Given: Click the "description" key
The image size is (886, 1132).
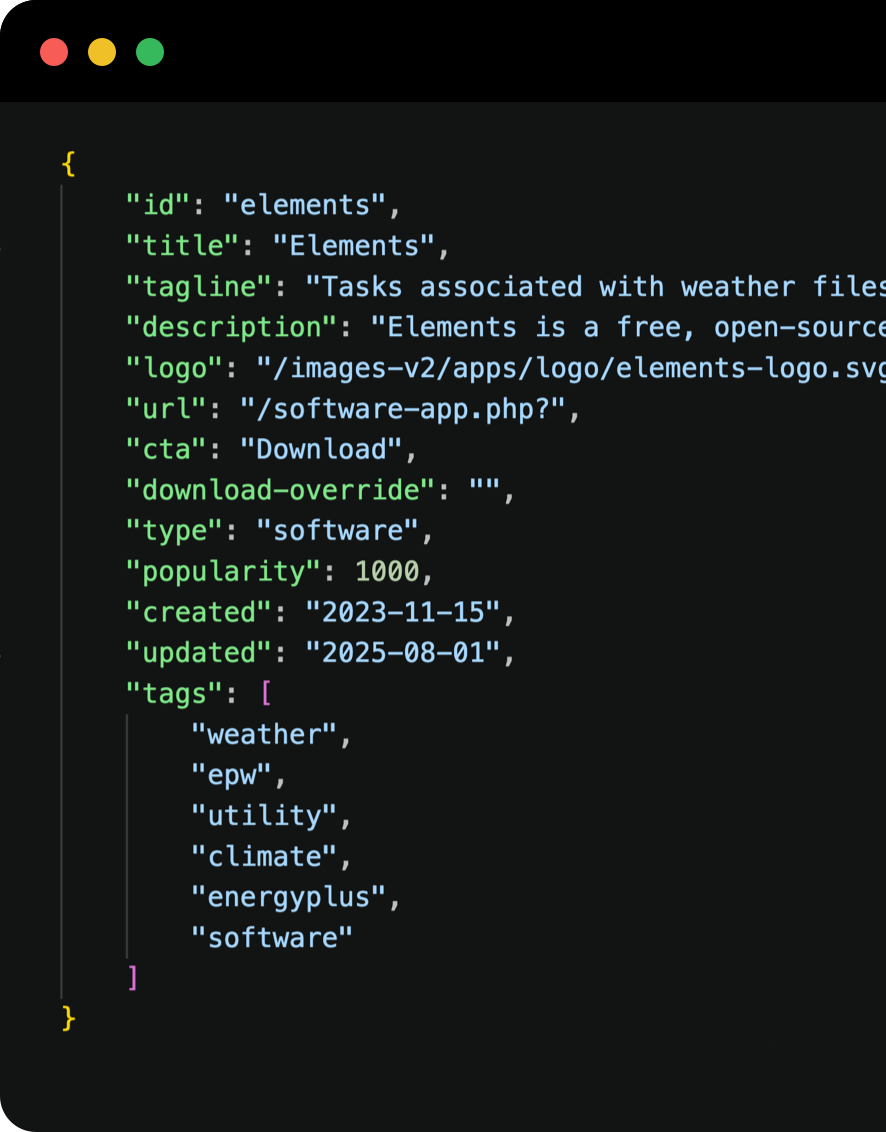Looking at the screenshot, I should pos(231,327).
